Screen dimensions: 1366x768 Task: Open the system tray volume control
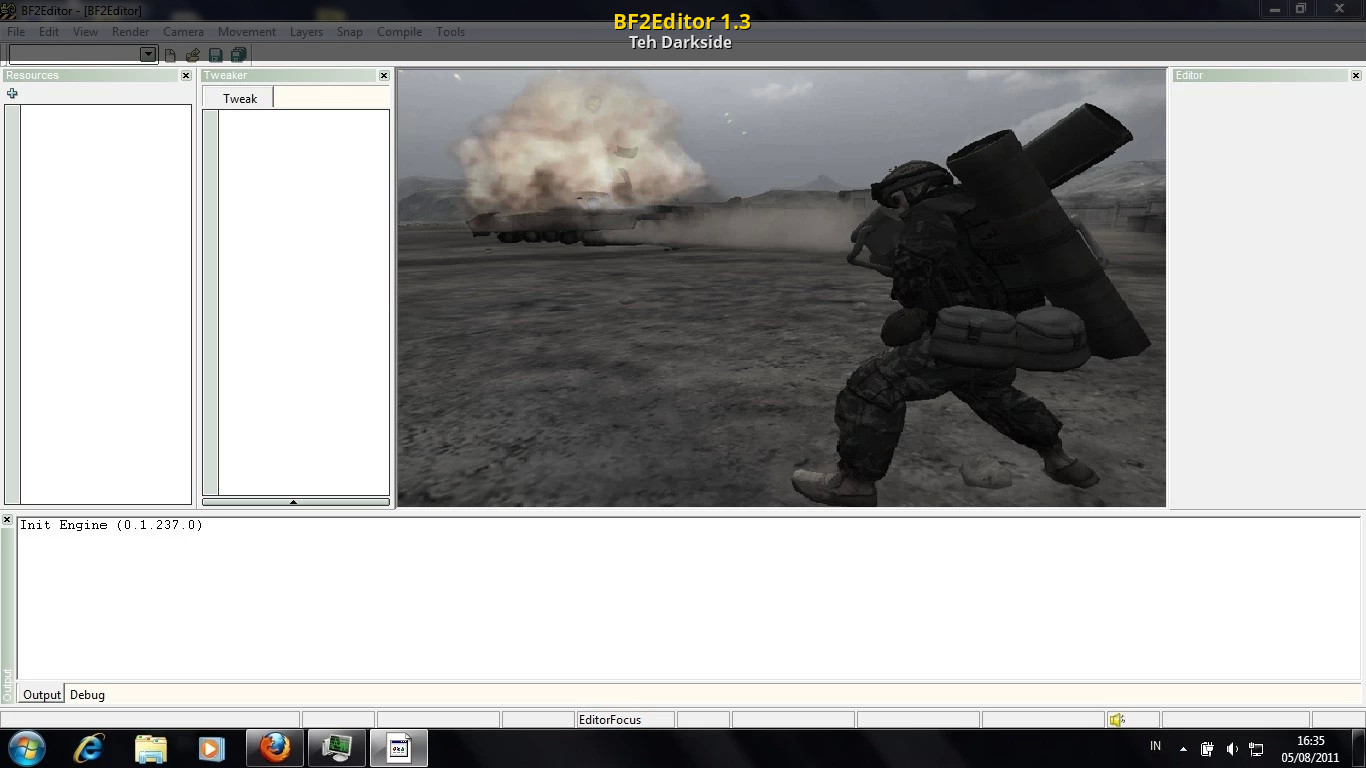1232,749
